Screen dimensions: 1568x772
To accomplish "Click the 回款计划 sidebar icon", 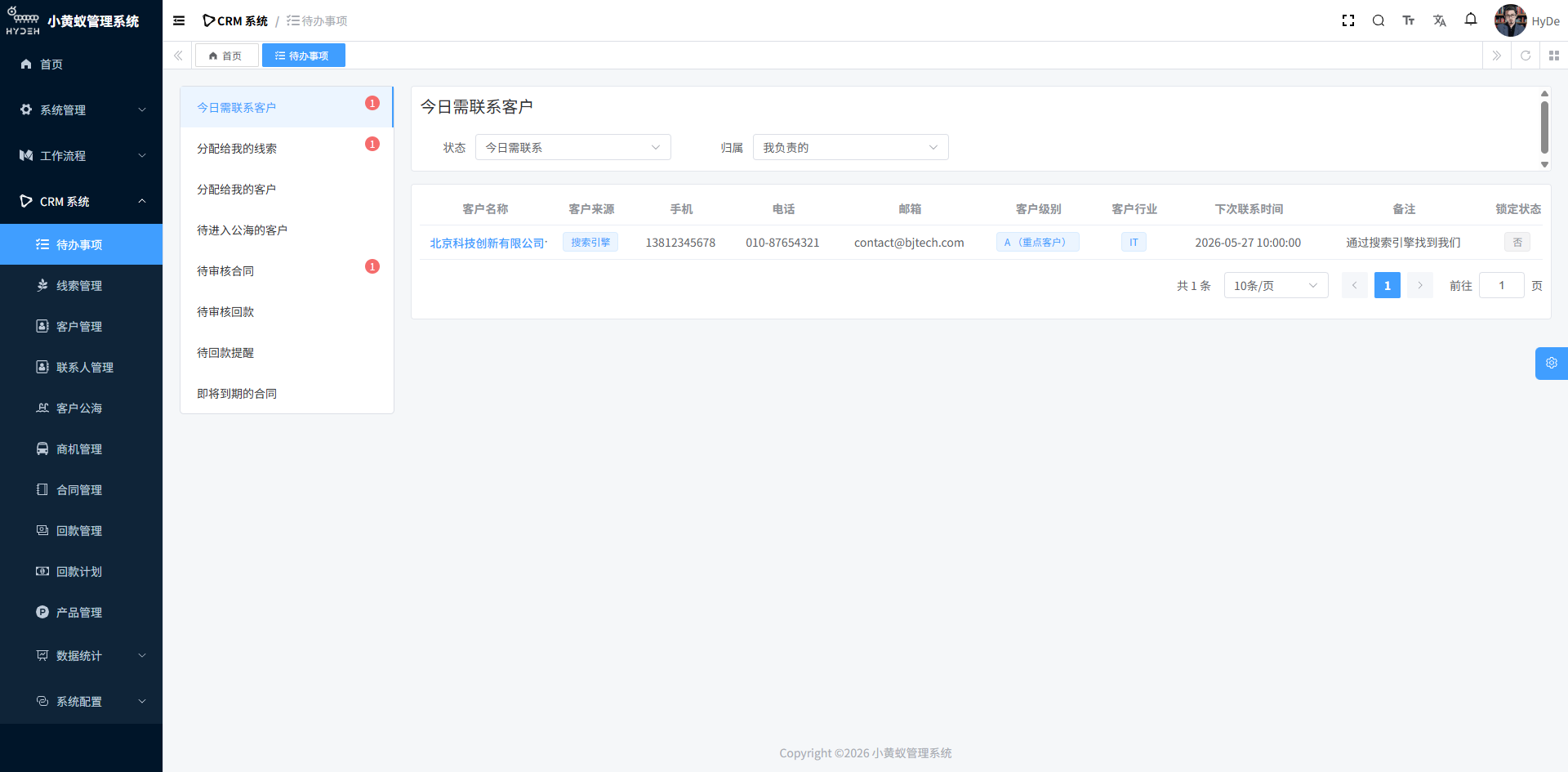I will (42, 571).
